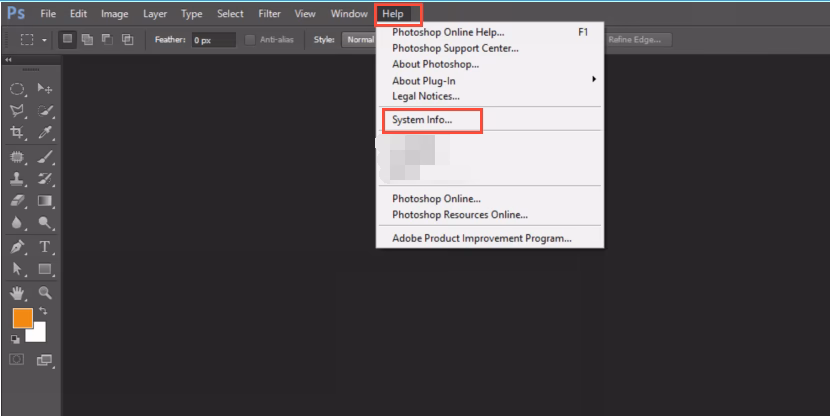Swap foreground and background colors
Viewport: 830px width, 416px height.
43,311
